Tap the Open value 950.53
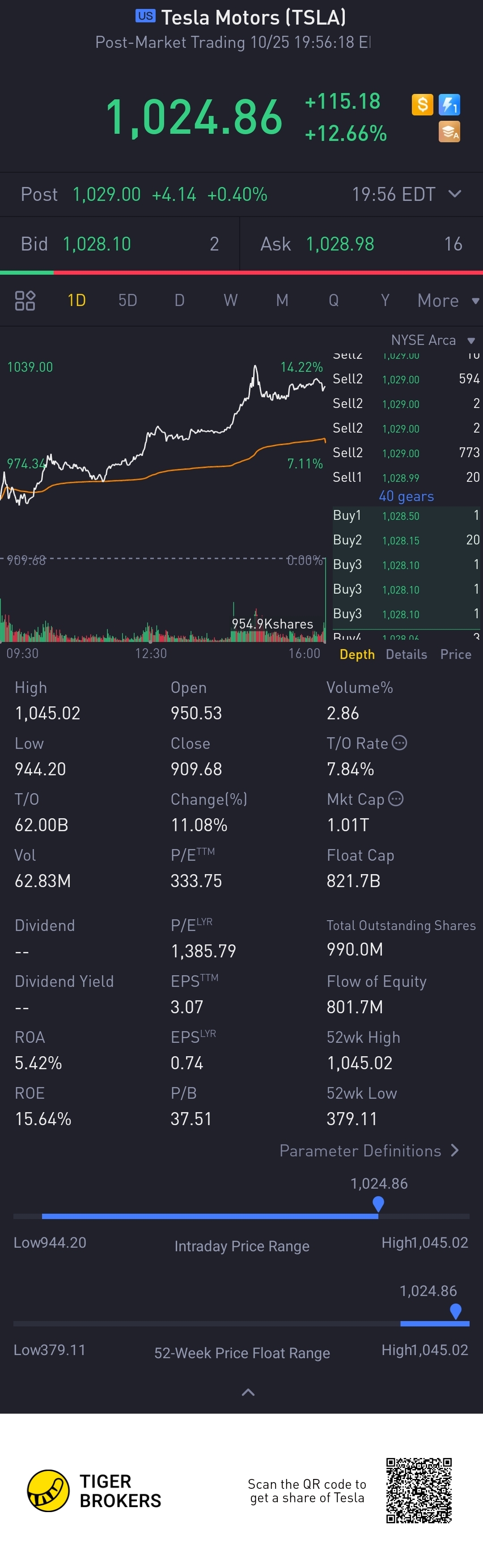Image resolution: width=483 pixels, height=1568 pixels. click(196, 713)
